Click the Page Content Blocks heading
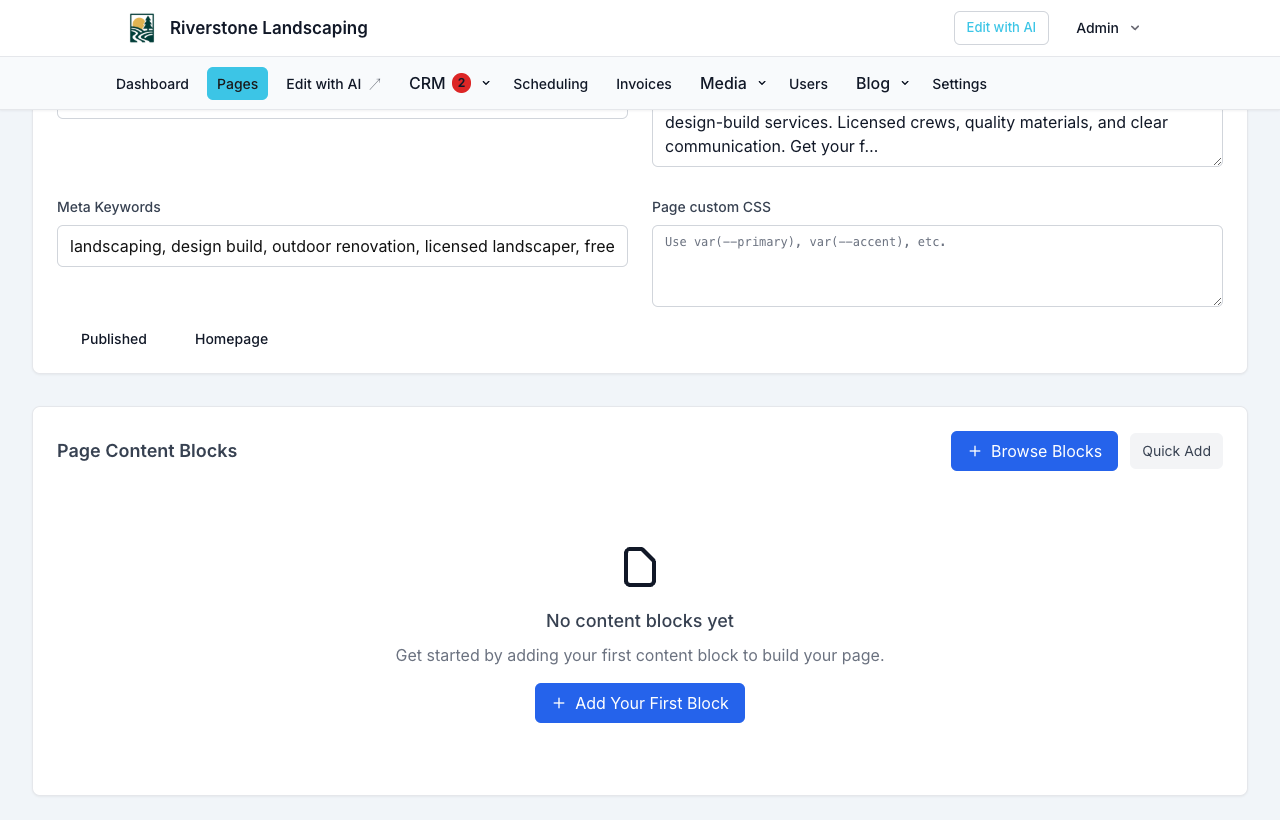Image resolution: width=1280 pixels, height=820 pixels. point(147,451)
